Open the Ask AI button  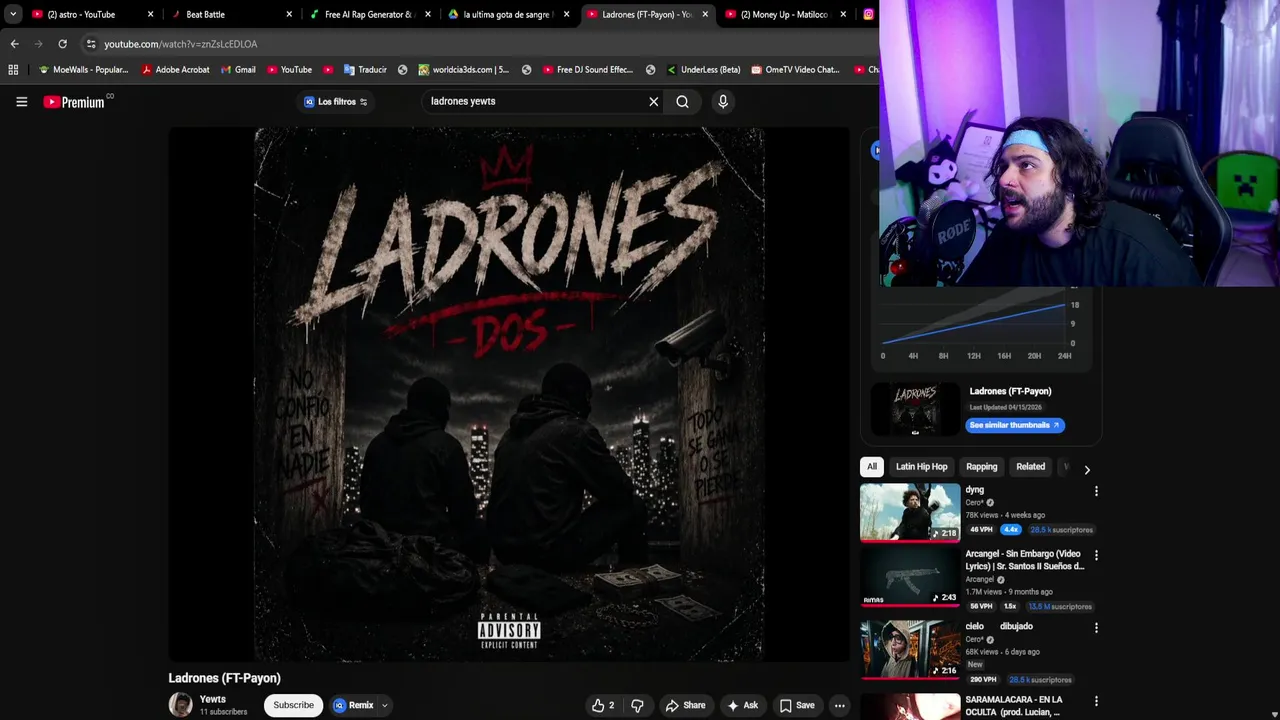742,705
